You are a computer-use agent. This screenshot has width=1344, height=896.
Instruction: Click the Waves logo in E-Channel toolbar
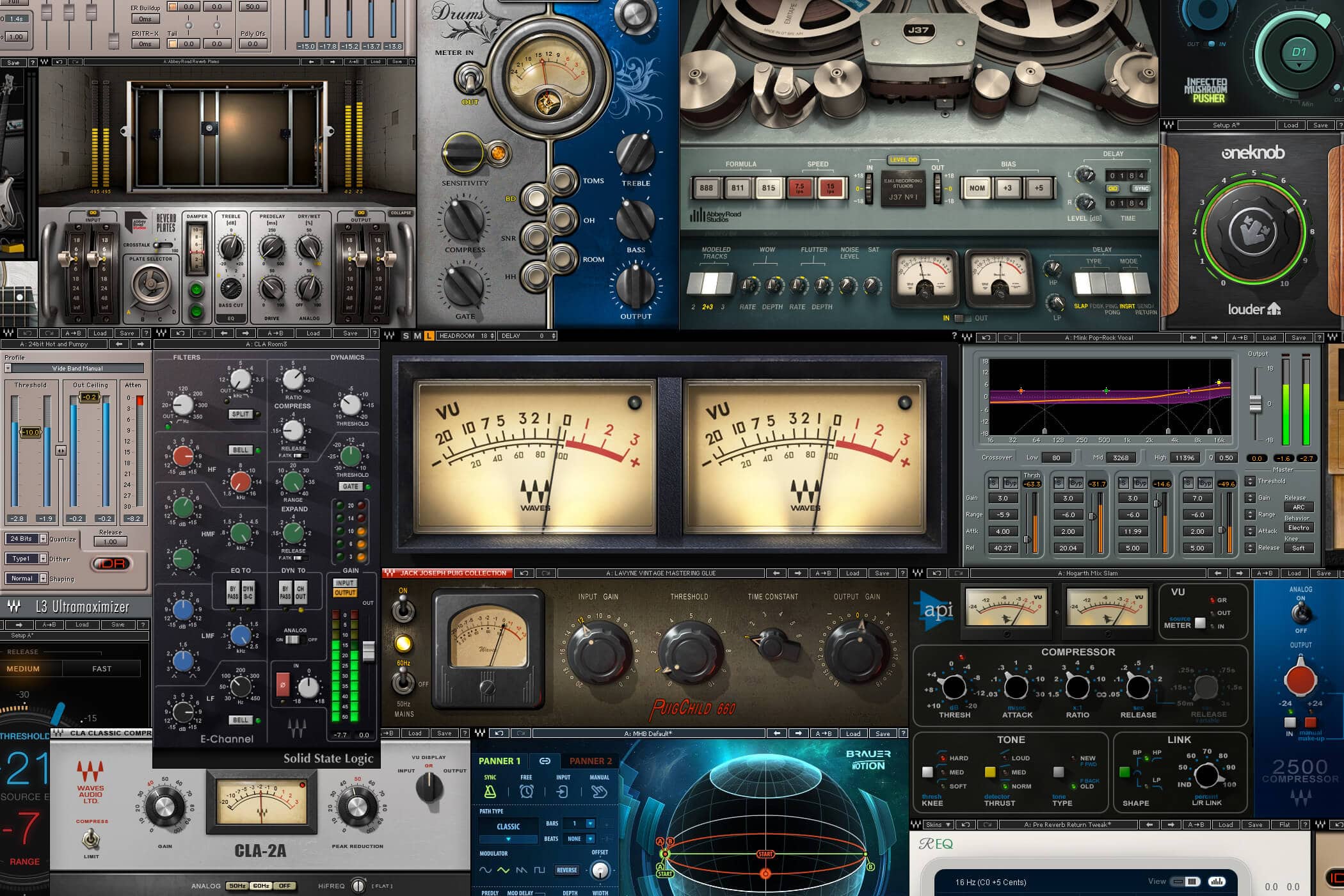click(161, 333)
